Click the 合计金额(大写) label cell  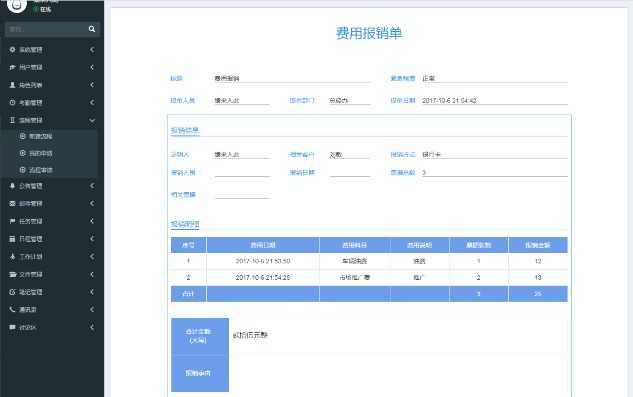200,336
